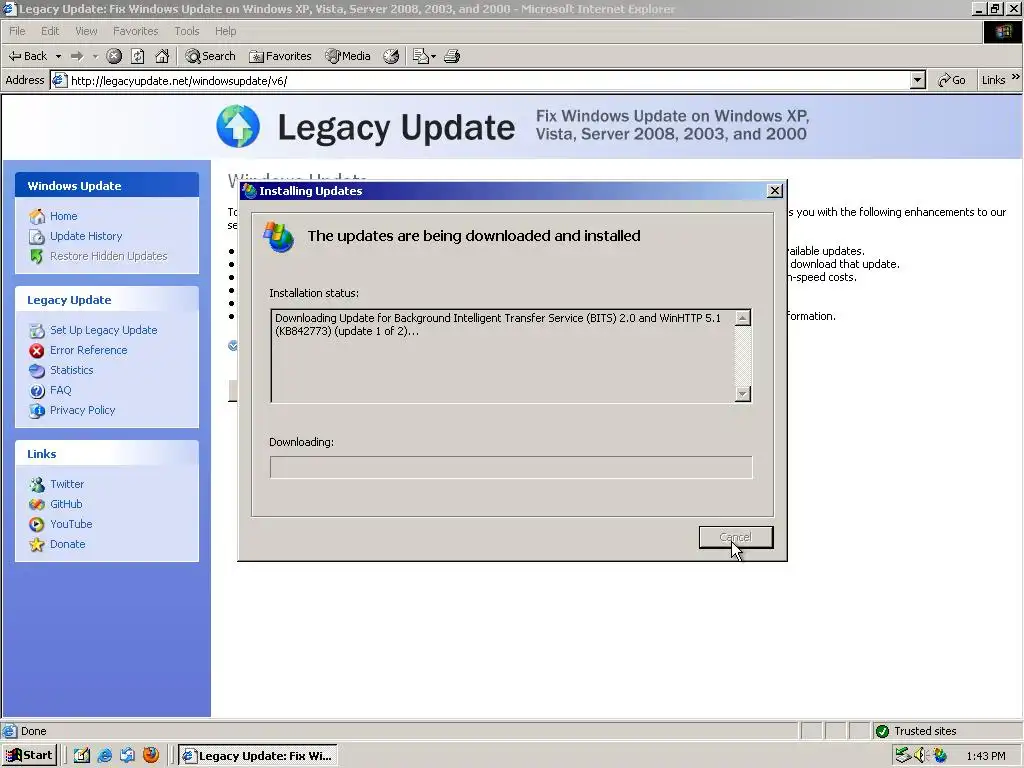Click the Legacy Update globe logo
The width and height of the screenshot is (1024, 768).
[x=238, y=126]
